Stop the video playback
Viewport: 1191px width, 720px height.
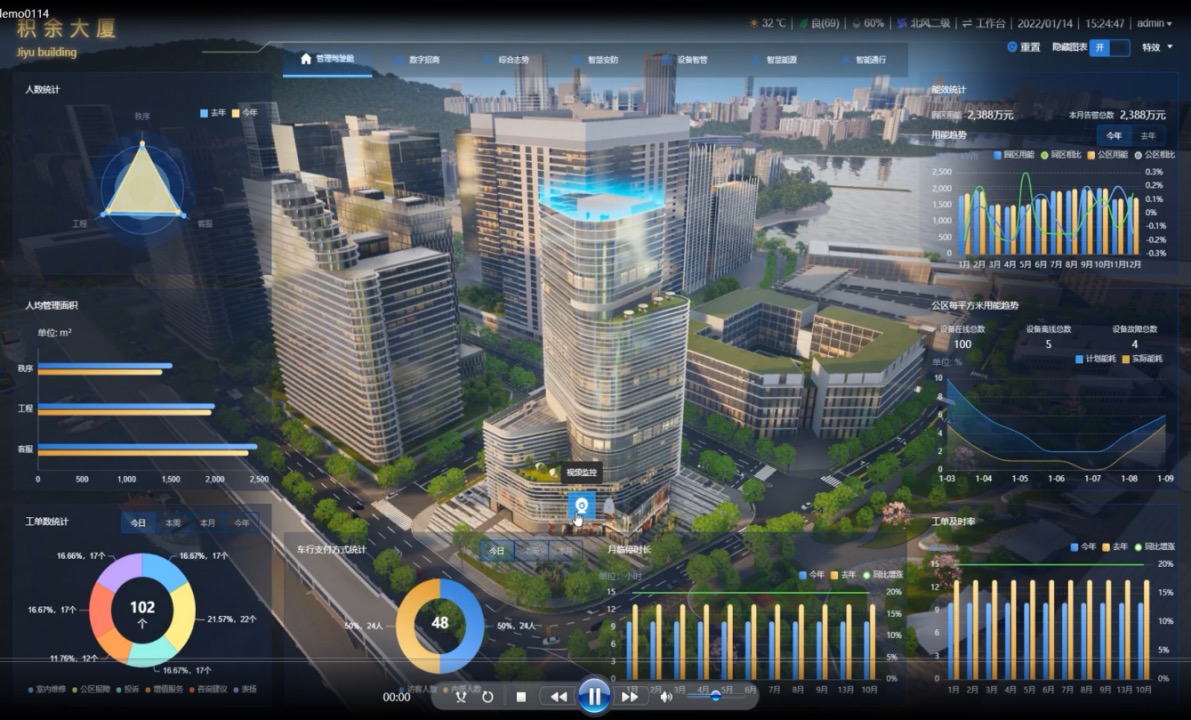[521, 696]
